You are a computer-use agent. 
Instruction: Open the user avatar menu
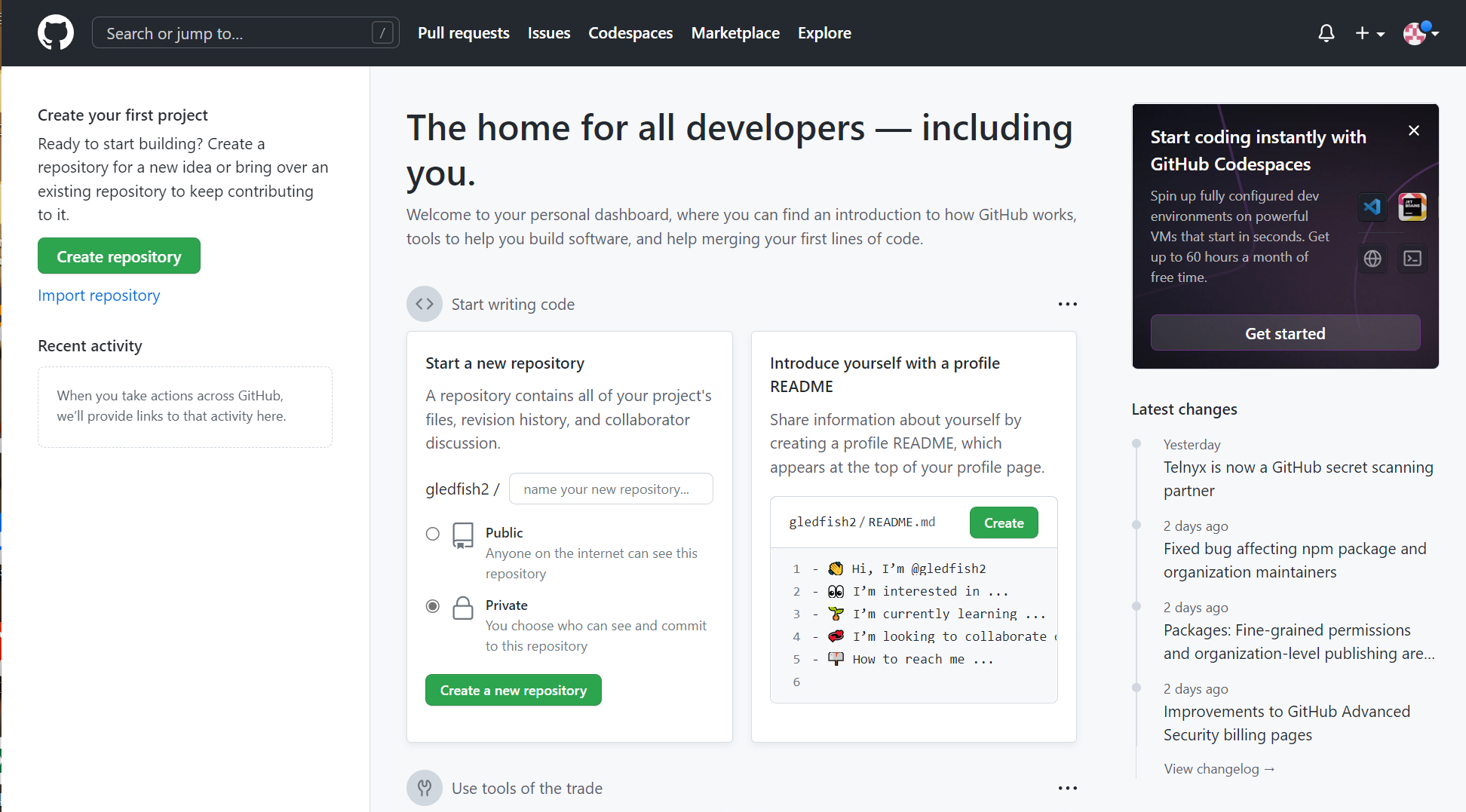1421,33
